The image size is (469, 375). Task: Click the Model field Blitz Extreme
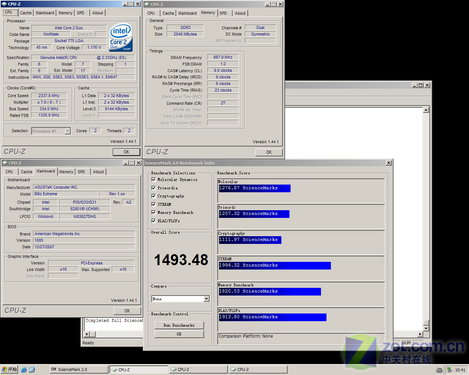point(65,194)
